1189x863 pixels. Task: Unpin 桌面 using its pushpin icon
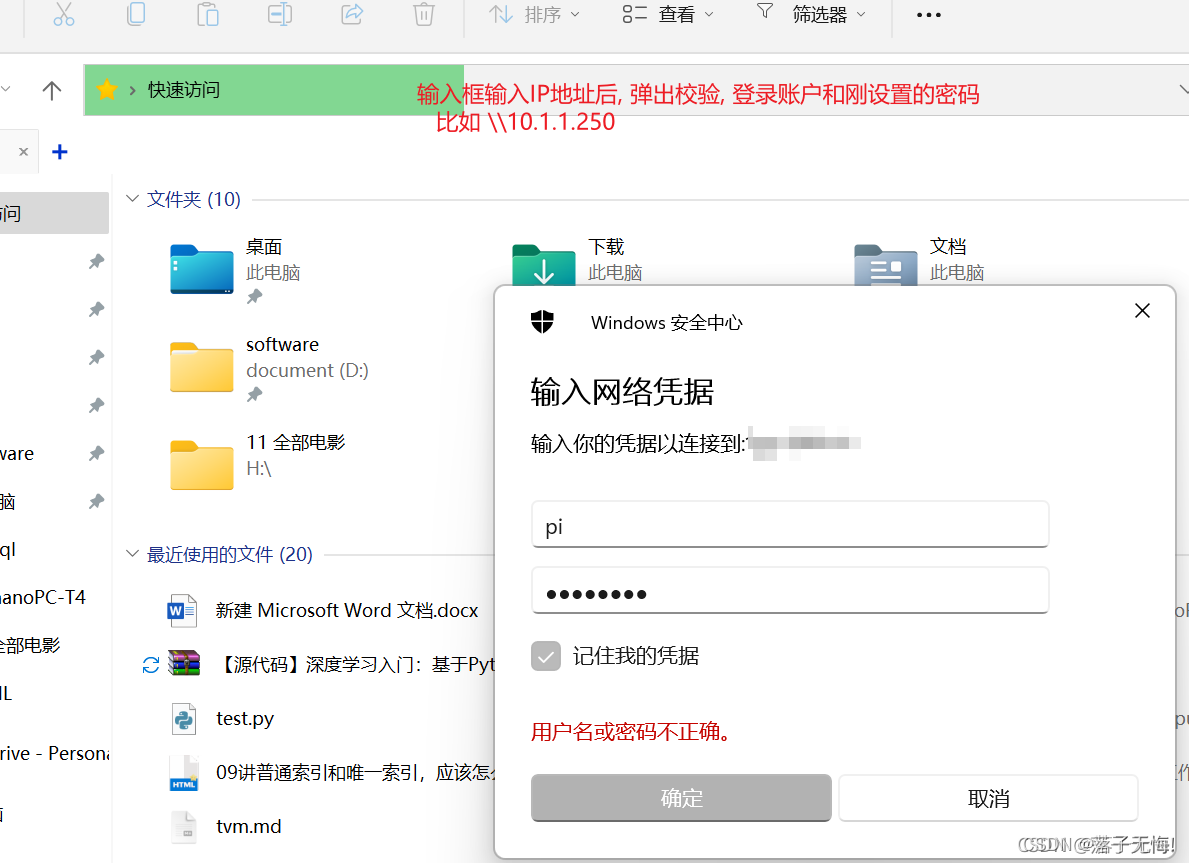pyautogui.click(x=254, y=297)
